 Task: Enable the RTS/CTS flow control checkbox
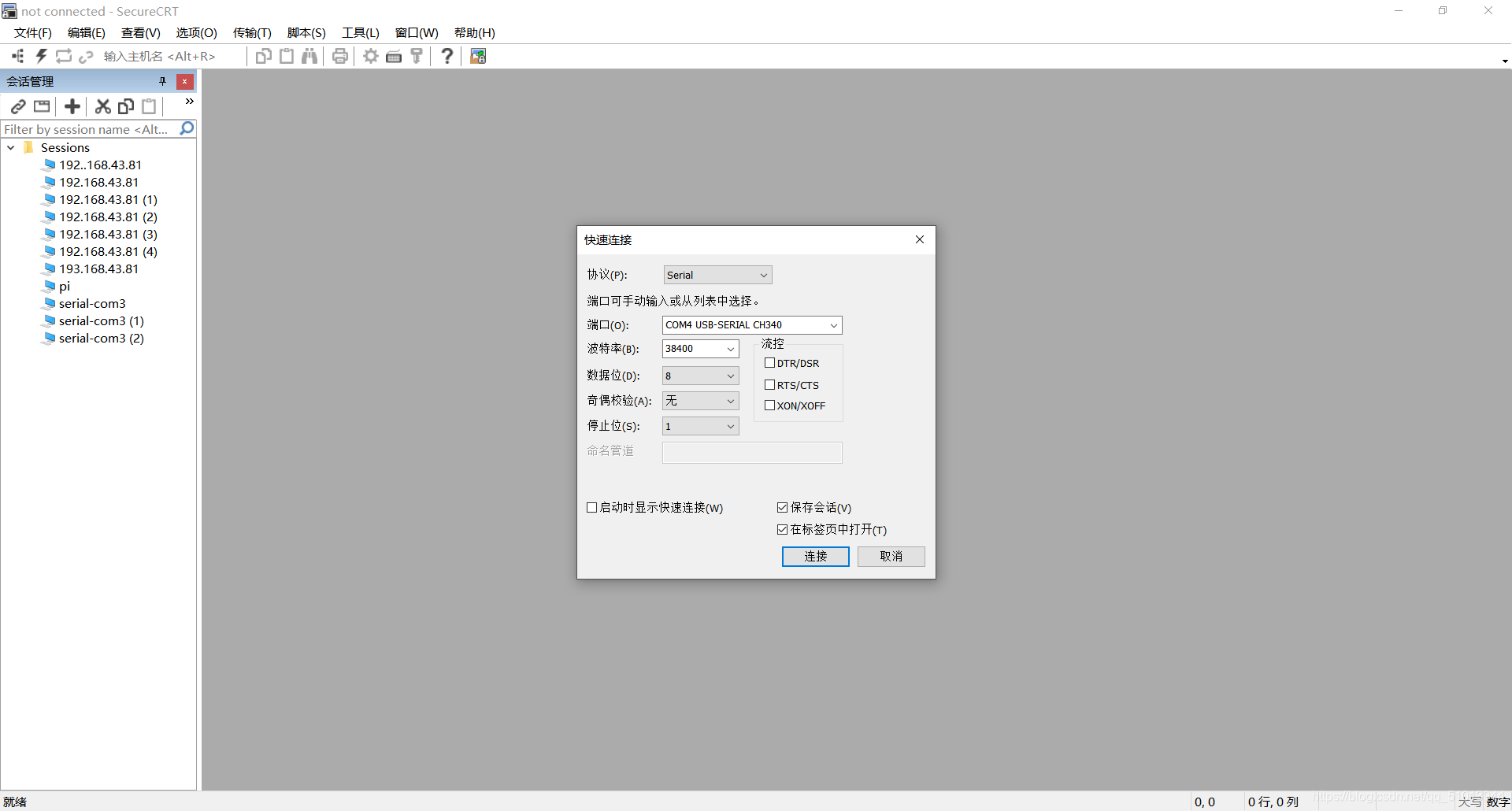tap(769, 385)
